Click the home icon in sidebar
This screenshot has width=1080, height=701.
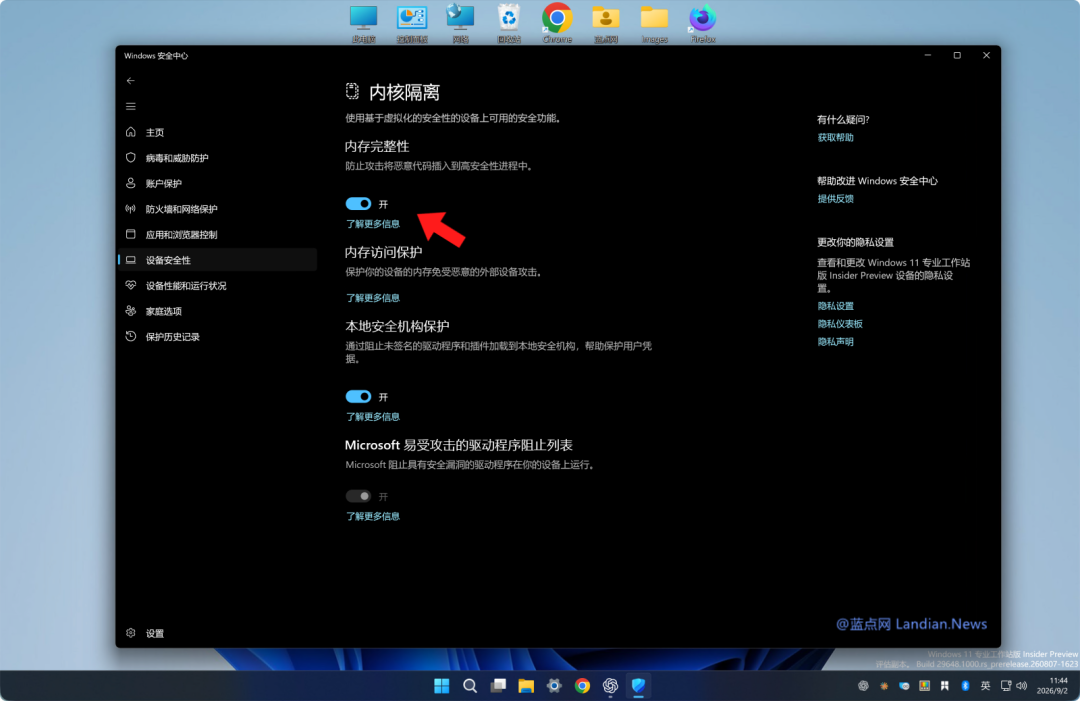coord(131,132)
